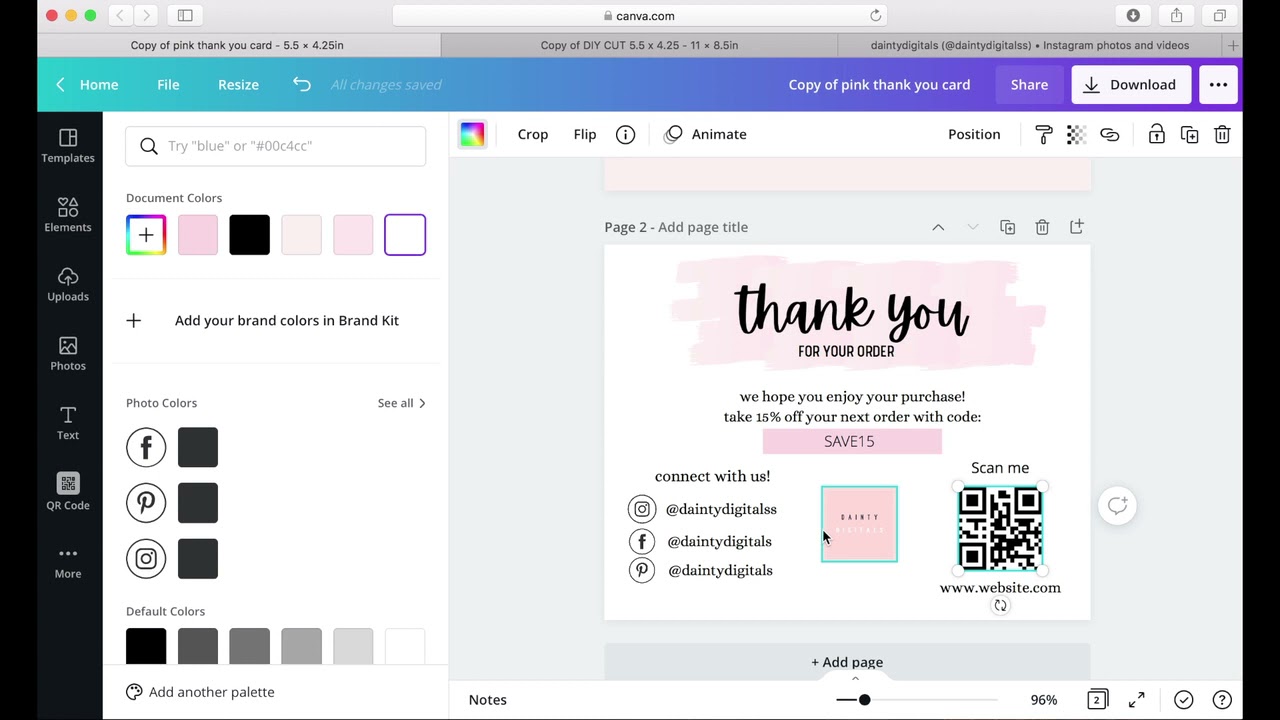Click the Animate button
This screenshot has height=720, width=1280.
(x=705, y=134)
